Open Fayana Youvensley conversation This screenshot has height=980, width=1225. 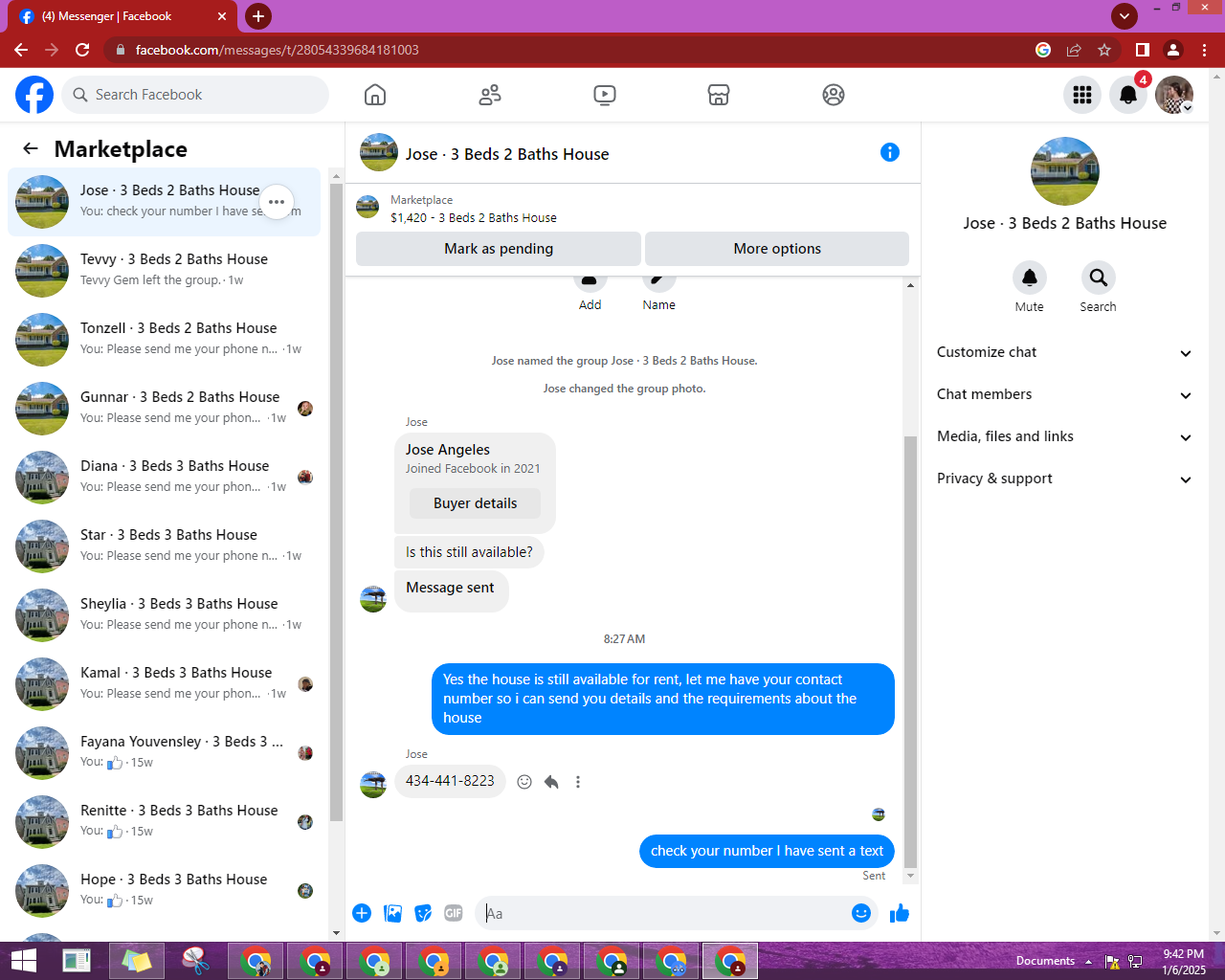point(165,753)
